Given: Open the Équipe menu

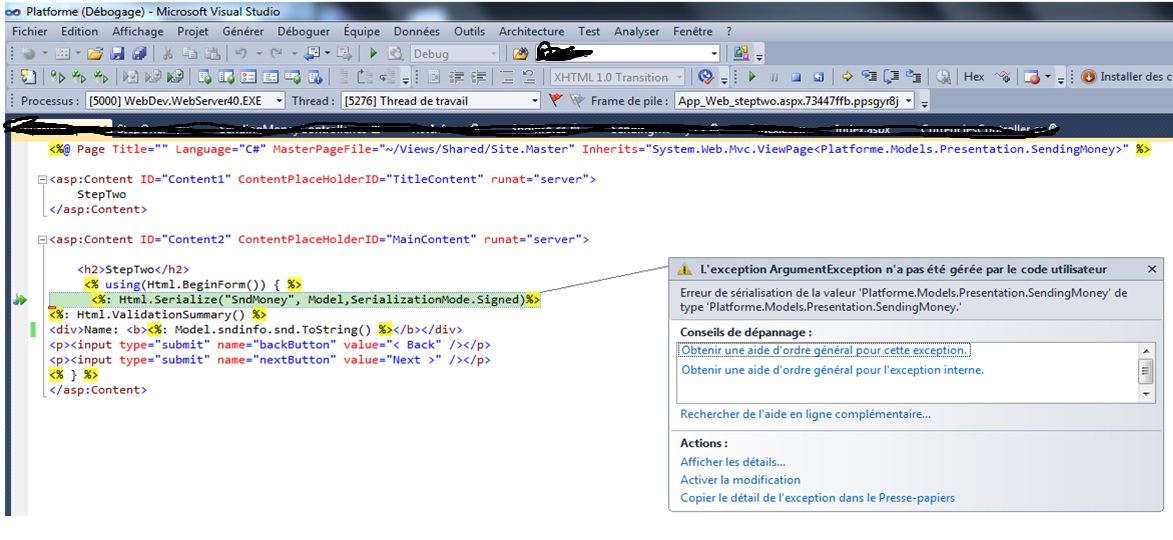Looking at the screenshot, I should pyautogui.click(x=361, y=31).
